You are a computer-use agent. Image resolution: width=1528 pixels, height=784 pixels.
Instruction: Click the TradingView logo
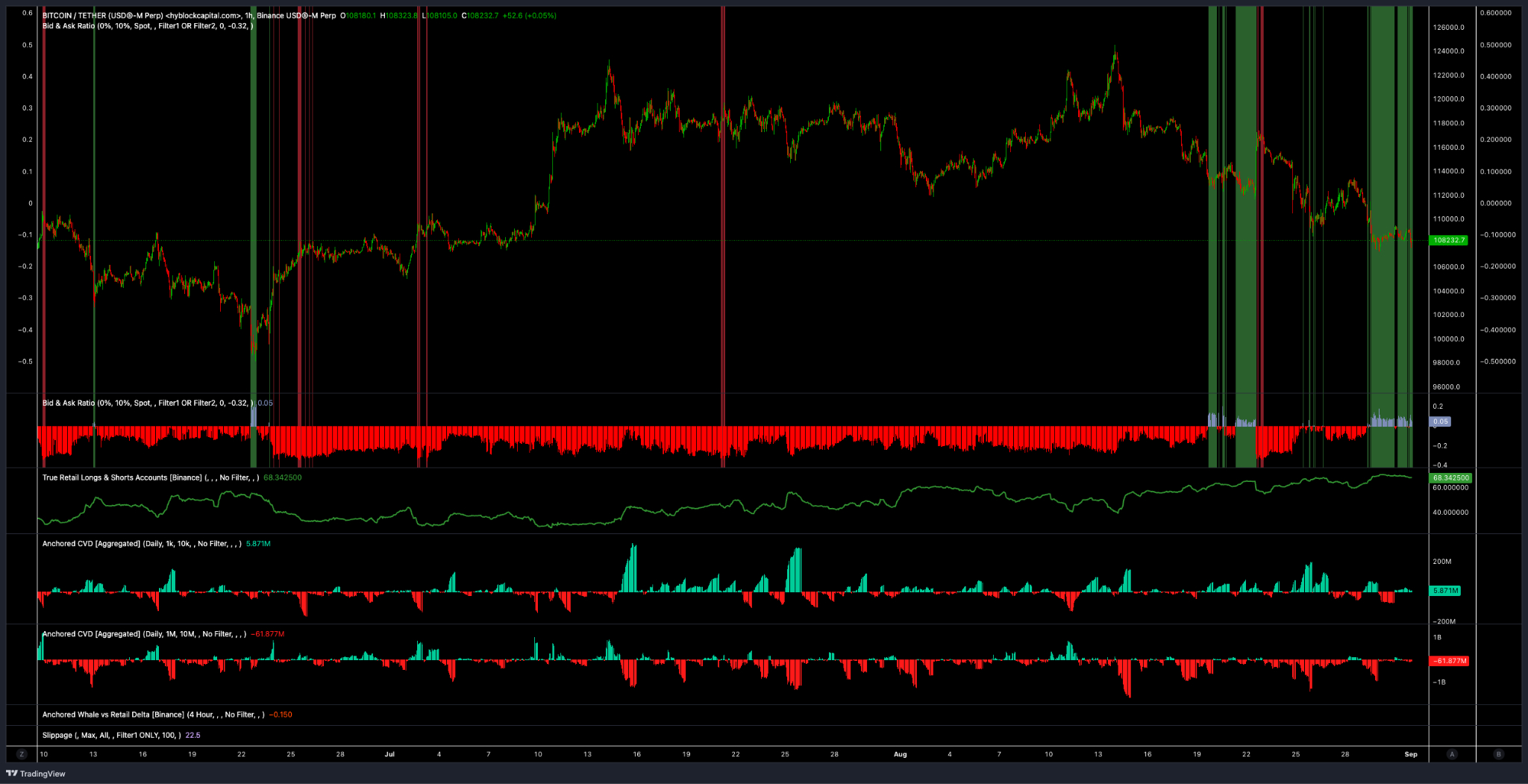(x=34, y=774)
